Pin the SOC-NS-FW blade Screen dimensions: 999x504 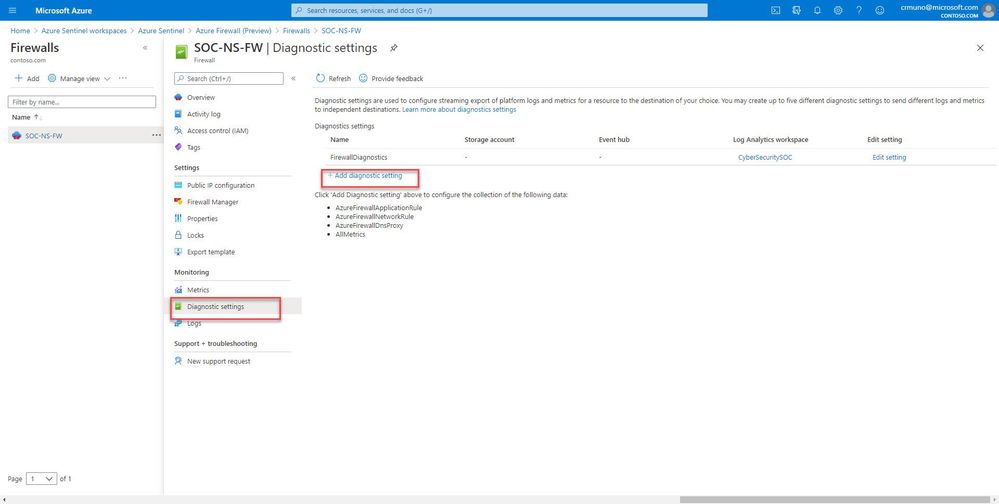coord(394,48)
